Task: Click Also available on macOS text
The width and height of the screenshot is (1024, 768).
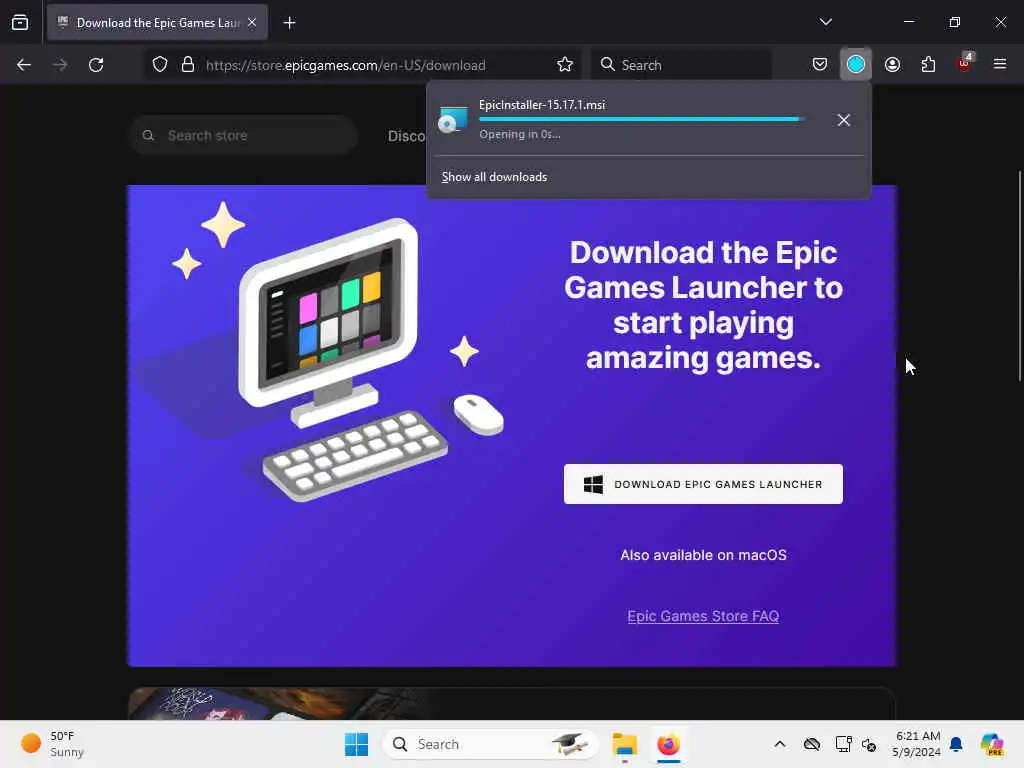Action: tap(703, 555)
